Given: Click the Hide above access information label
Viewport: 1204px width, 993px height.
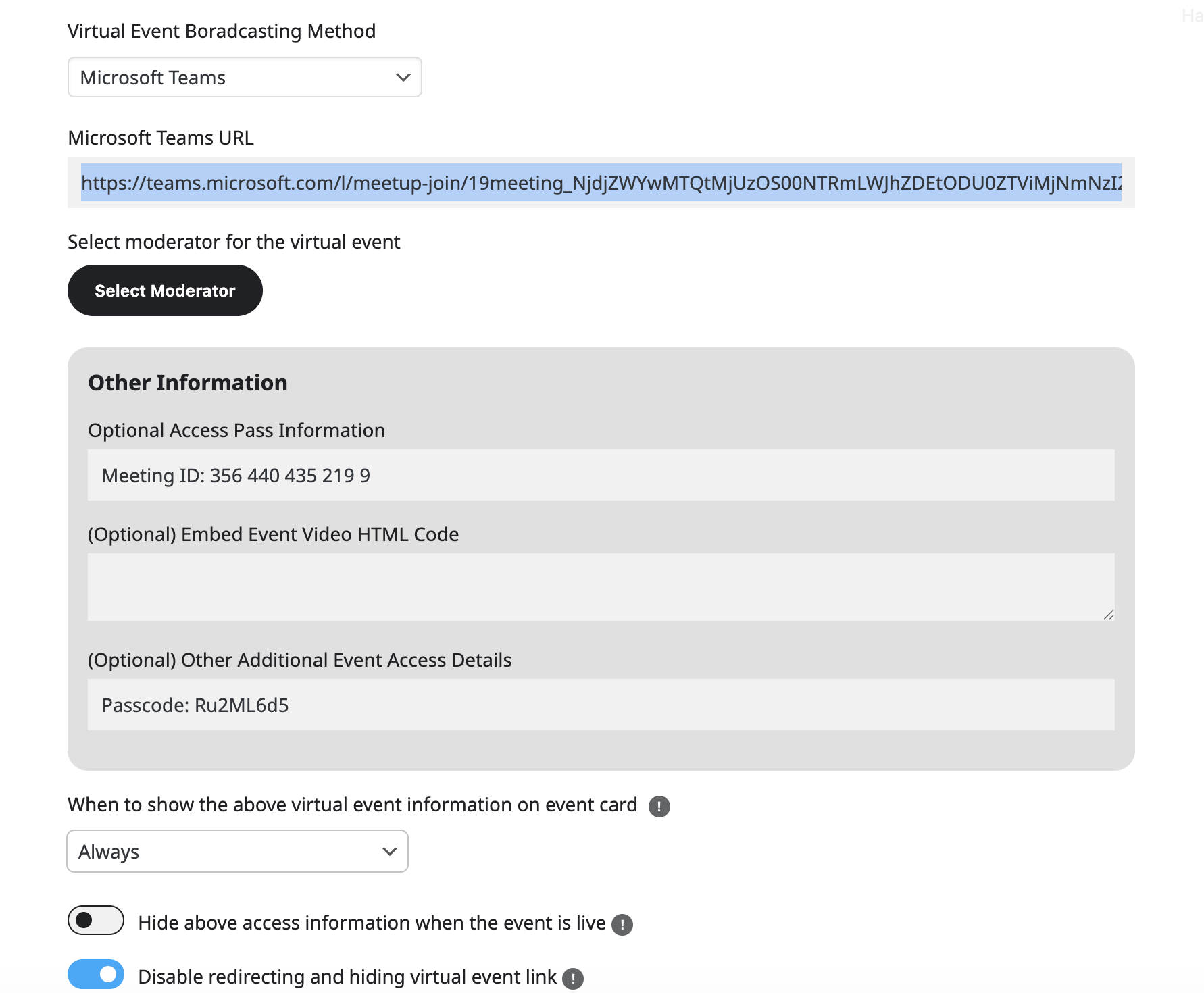Looking at the screenshot, I should [x=372, y=923].
